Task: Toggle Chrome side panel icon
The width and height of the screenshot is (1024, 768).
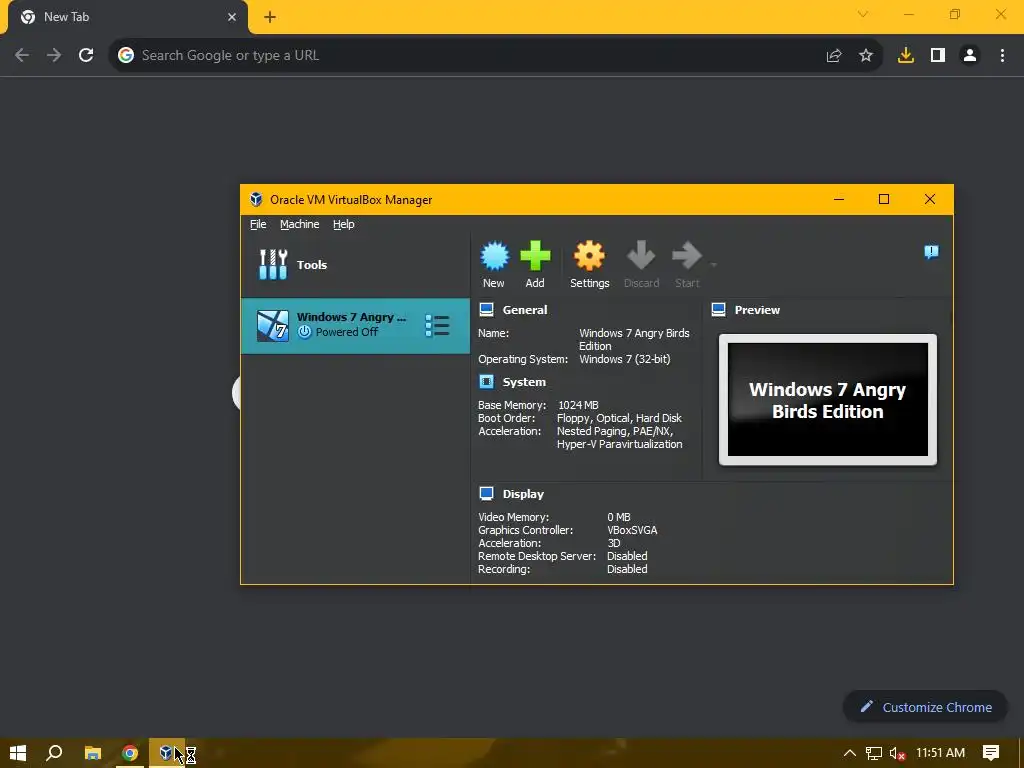Action: click(938, 56)
